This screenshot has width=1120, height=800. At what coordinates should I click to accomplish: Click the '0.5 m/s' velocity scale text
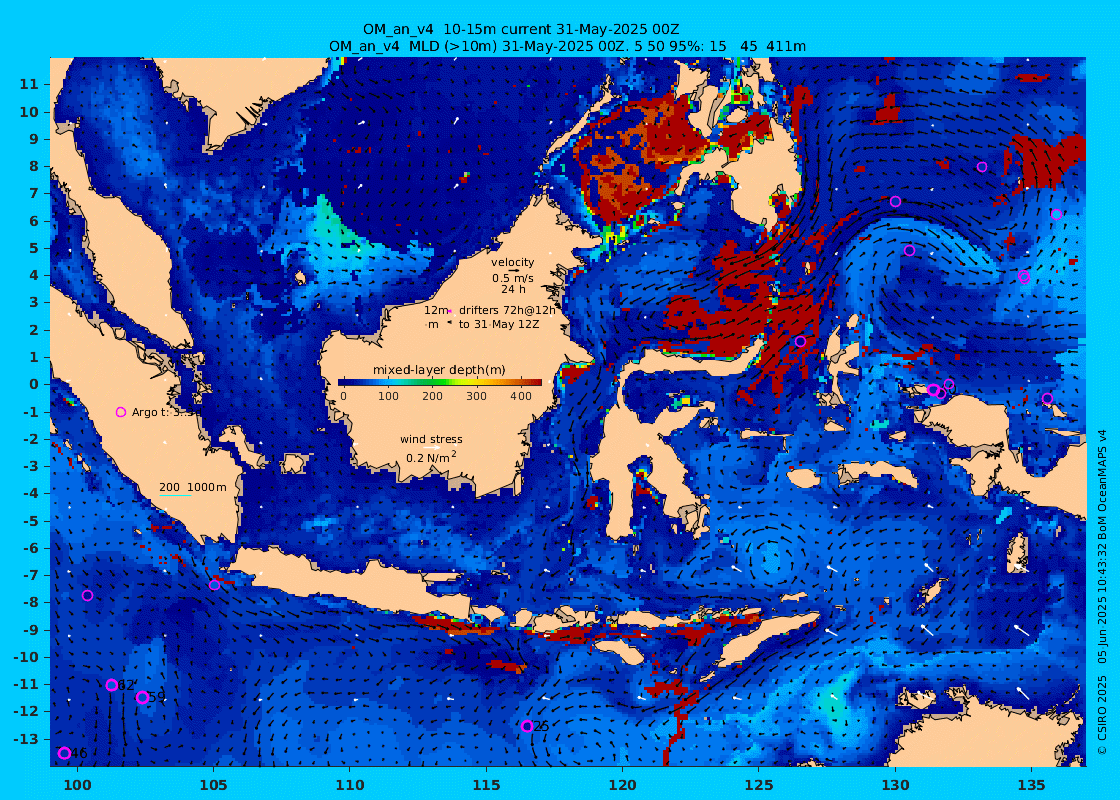[x=513, y=278]
